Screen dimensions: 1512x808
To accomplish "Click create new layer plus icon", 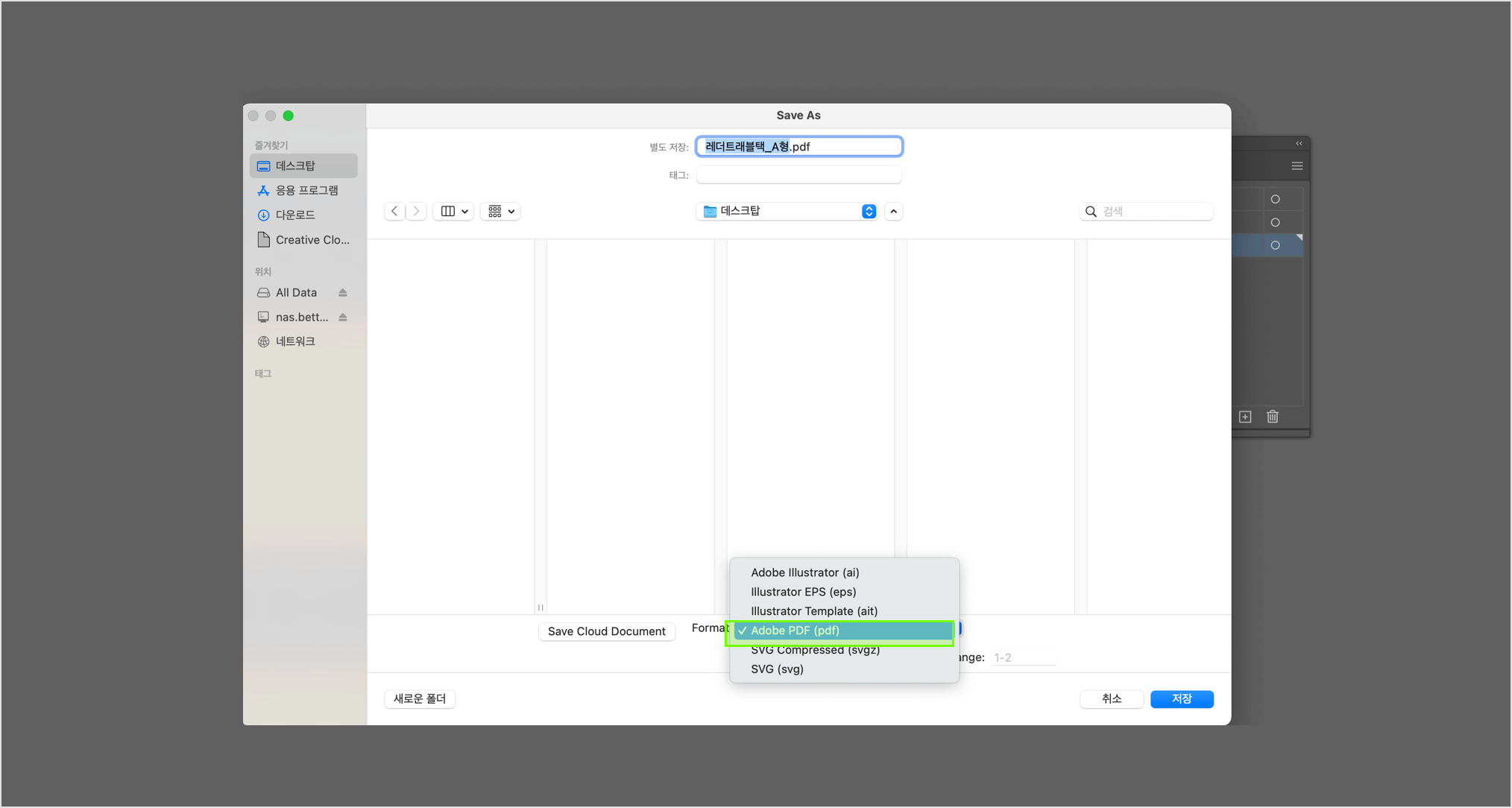I will click(1245, 417).
